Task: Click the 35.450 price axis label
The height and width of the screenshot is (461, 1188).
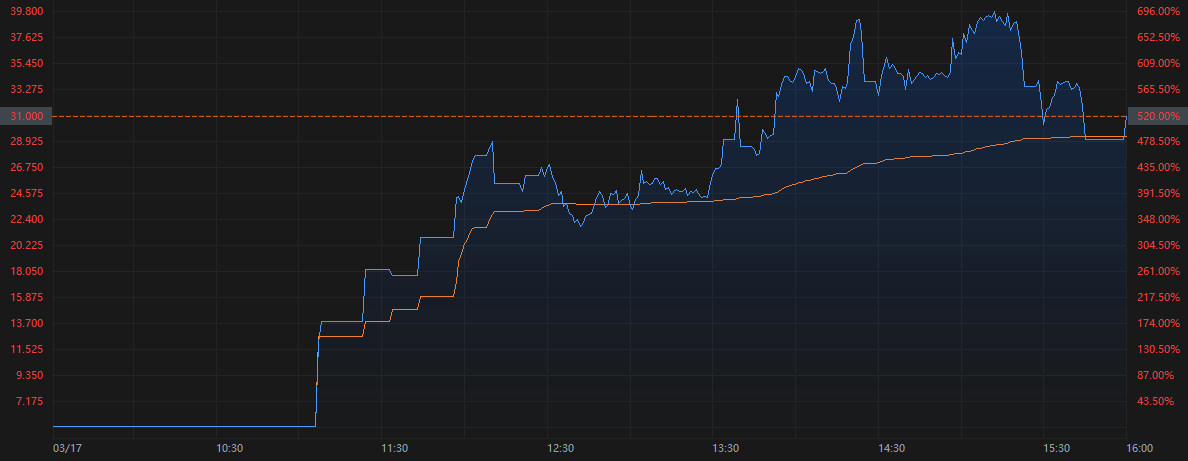Action: [x=27, y=63]
